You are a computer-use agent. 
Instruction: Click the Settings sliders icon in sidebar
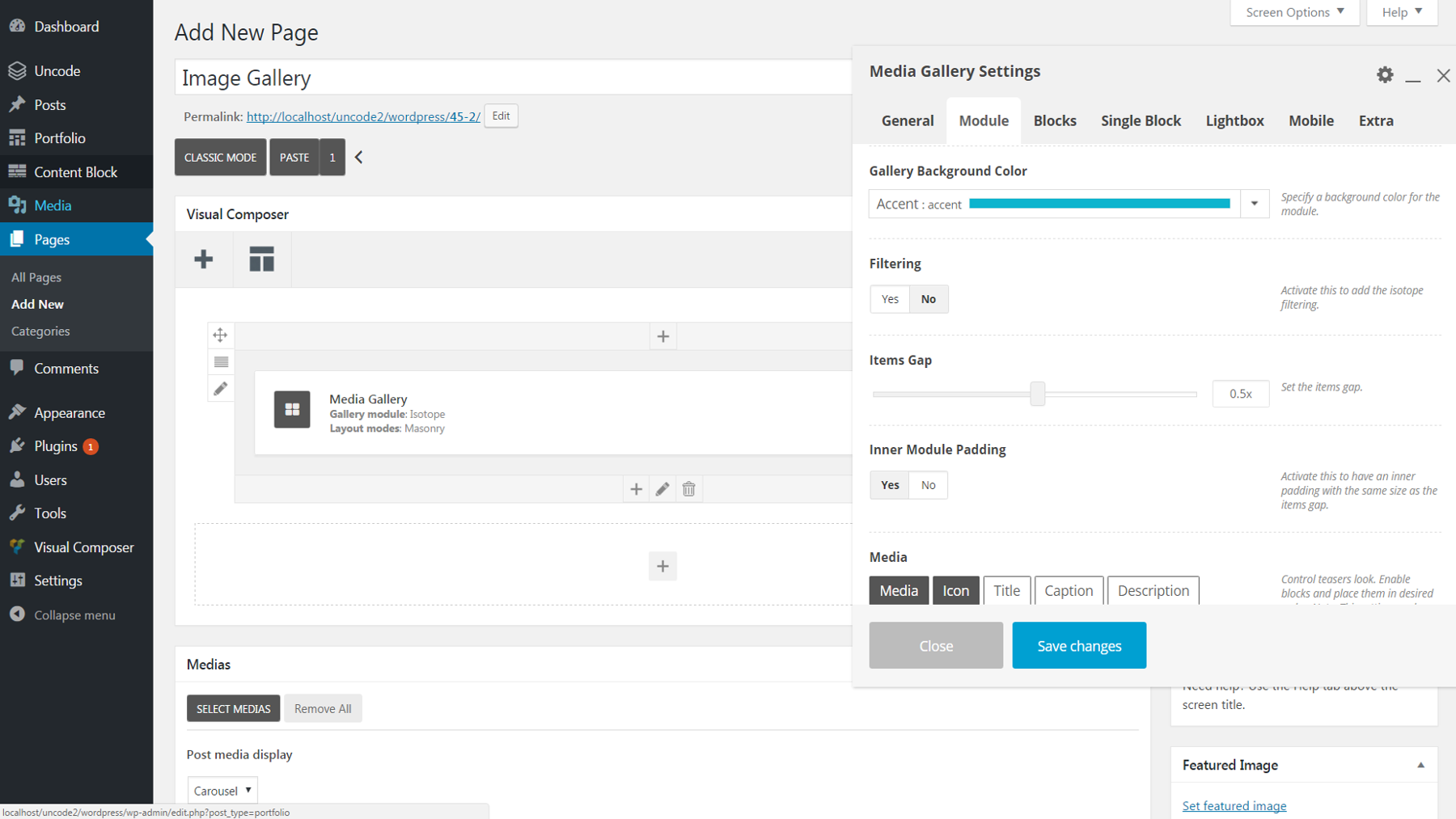(x=17, y=580)
